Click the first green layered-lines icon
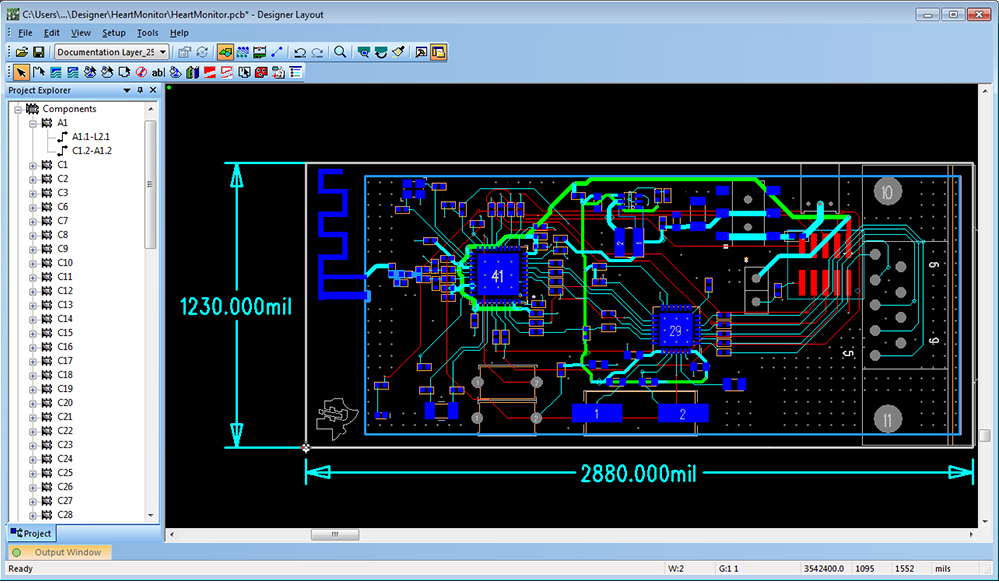The height and width of the screenshot is (583, 999). [x=55, y=72]
